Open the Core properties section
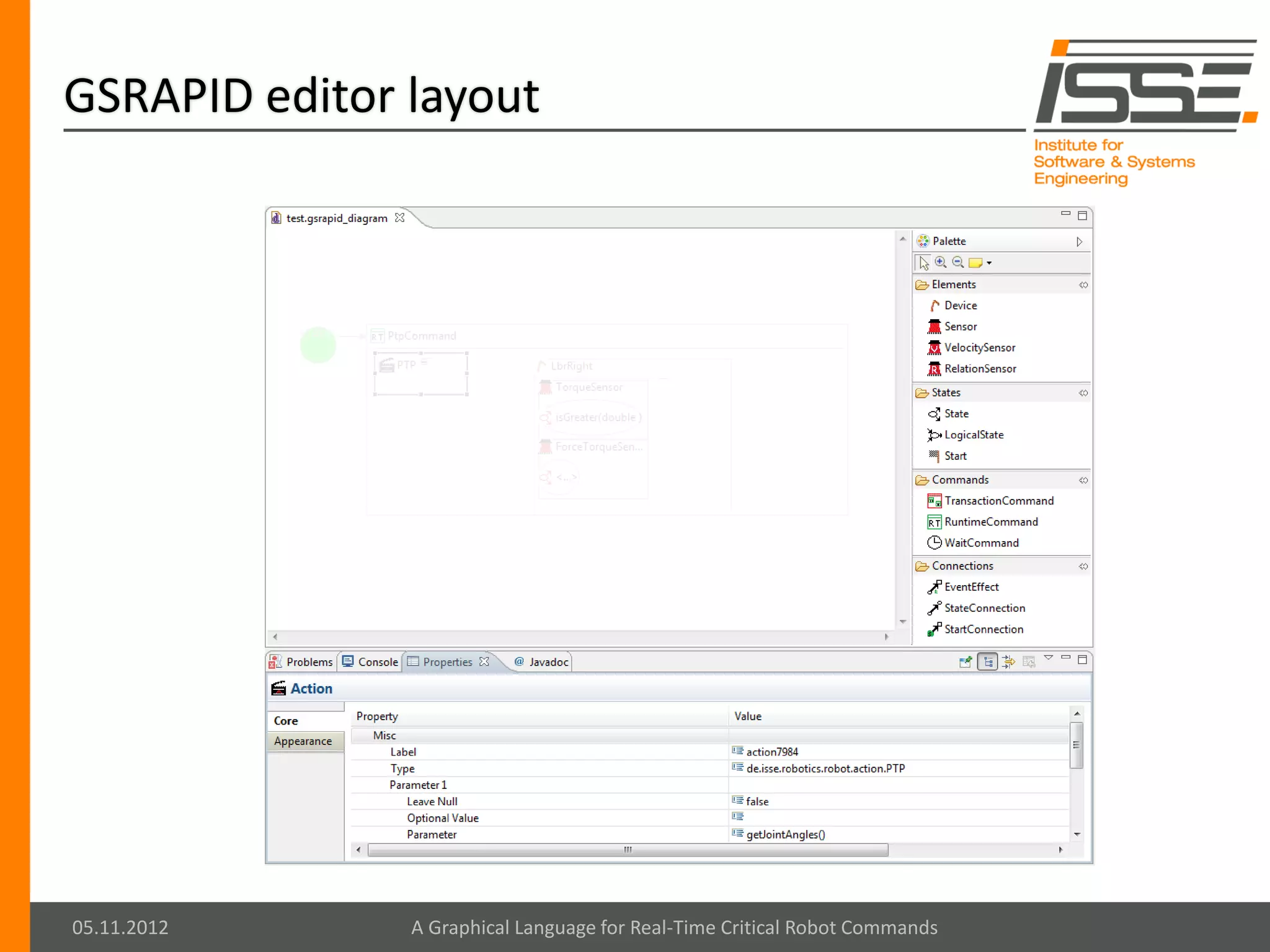The image size is (1270, 952). pyautogui.click(x=305, y=721)
